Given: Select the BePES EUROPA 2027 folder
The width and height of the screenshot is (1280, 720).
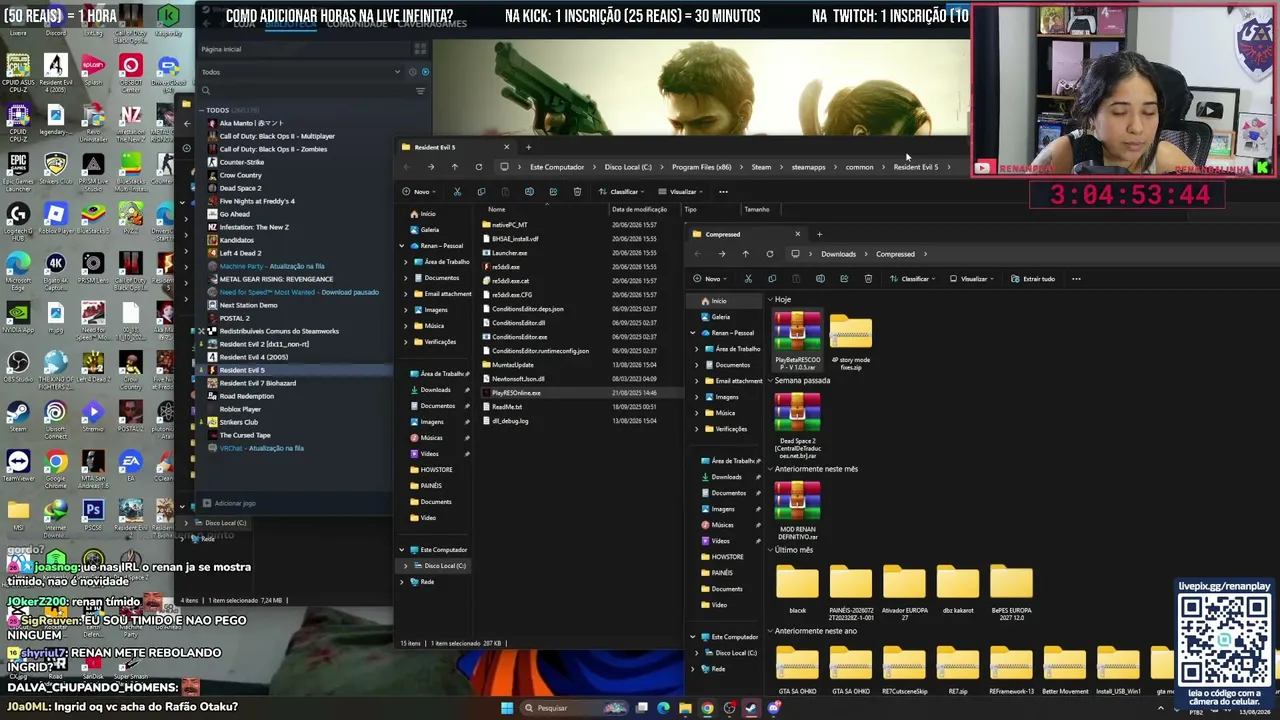Looking at the screenshot, I should point(1011,592).
